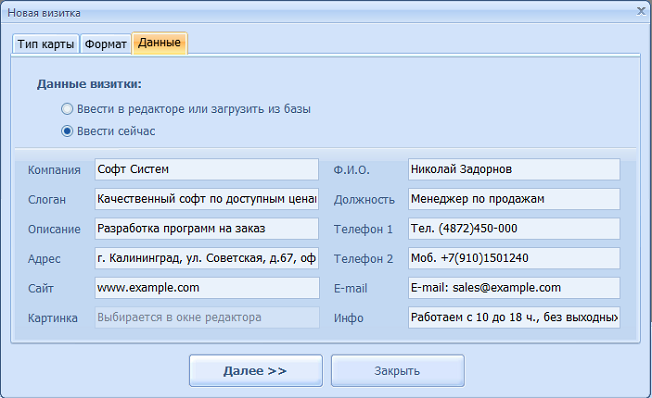Screen dimensions: 652x398
Task: Click the Сайт label
Action: (40, 289)
